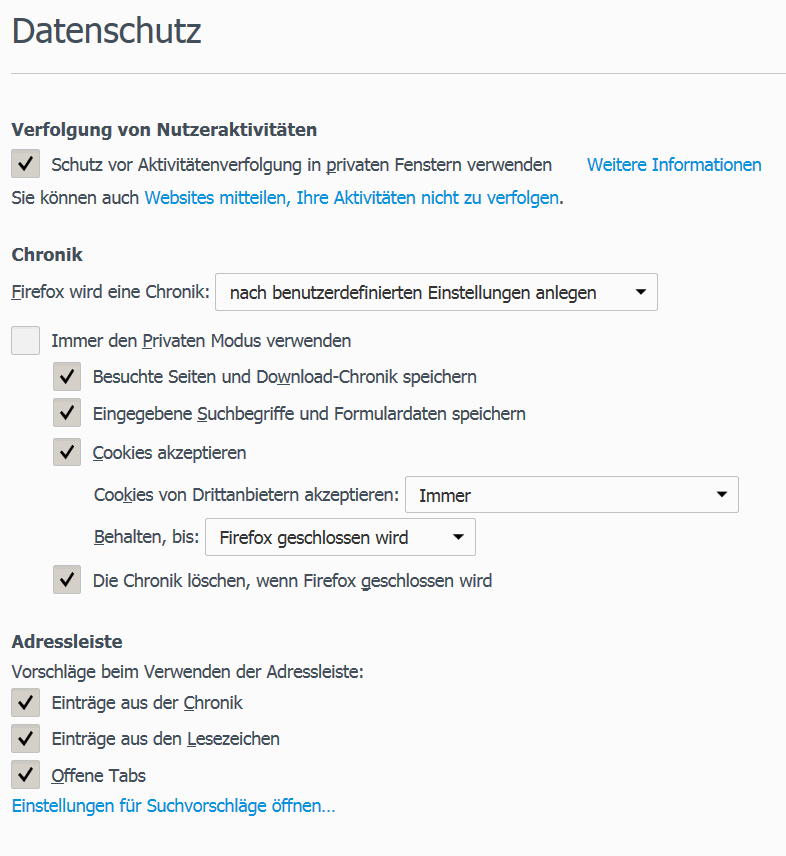Toggle Eingegebene Suchbegriffe und Formulardaten speichern

(x=67, y=413)
